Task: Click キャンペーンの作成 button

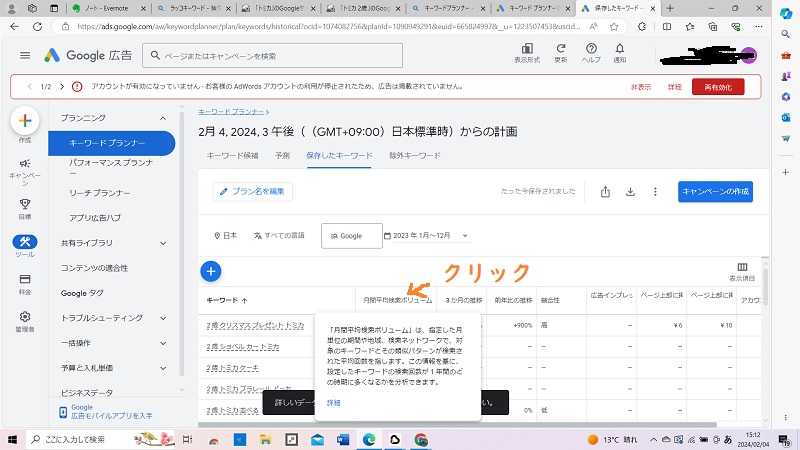Action: 715,192
